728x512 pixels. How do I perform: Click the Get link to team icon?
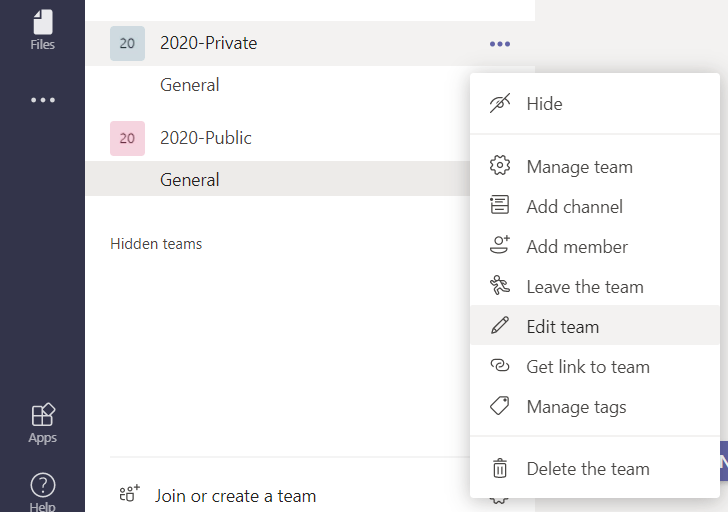click(x=499, y=367)
